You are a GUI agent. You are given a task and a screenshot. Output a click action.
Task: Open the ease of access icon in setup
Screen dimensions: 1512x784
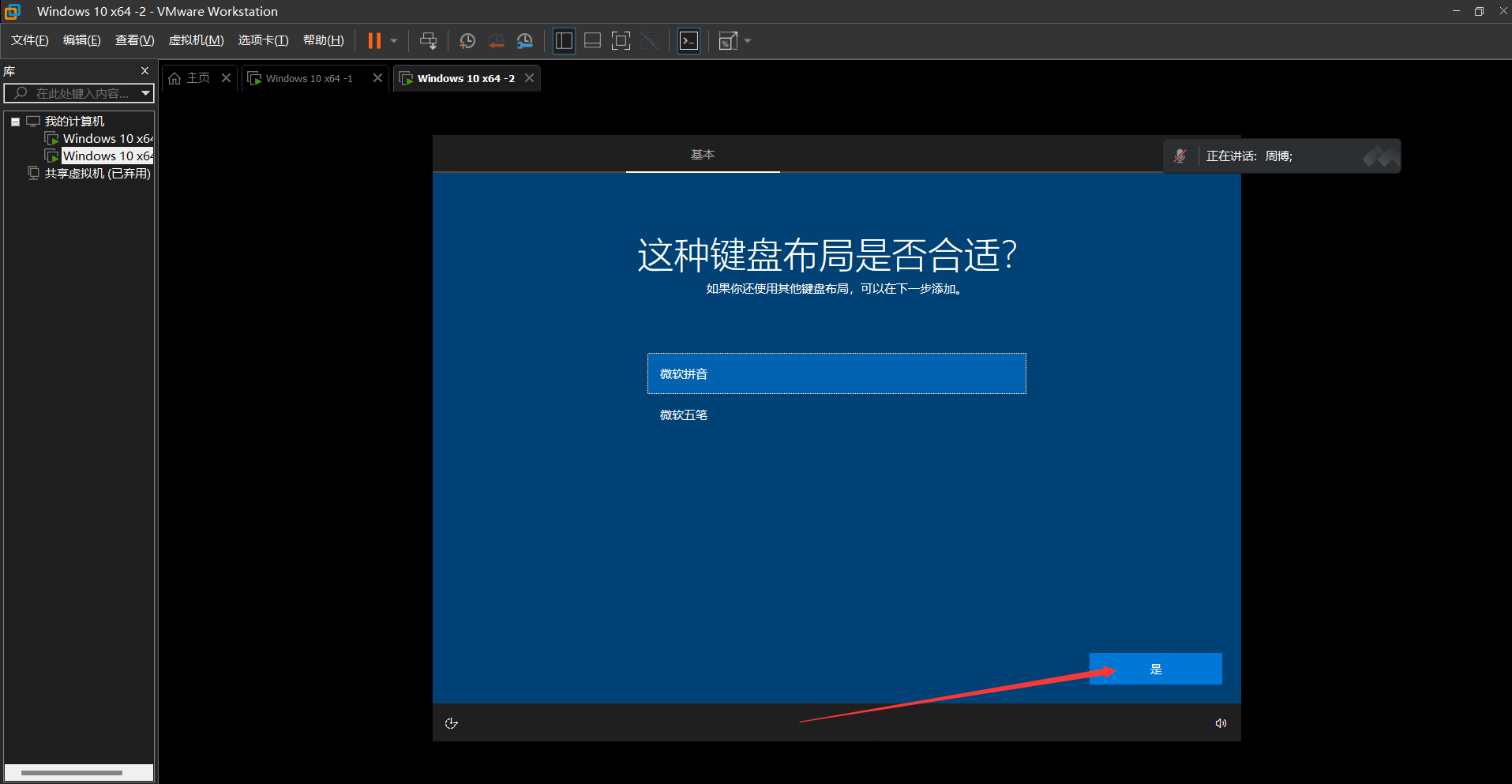[452, 723]
